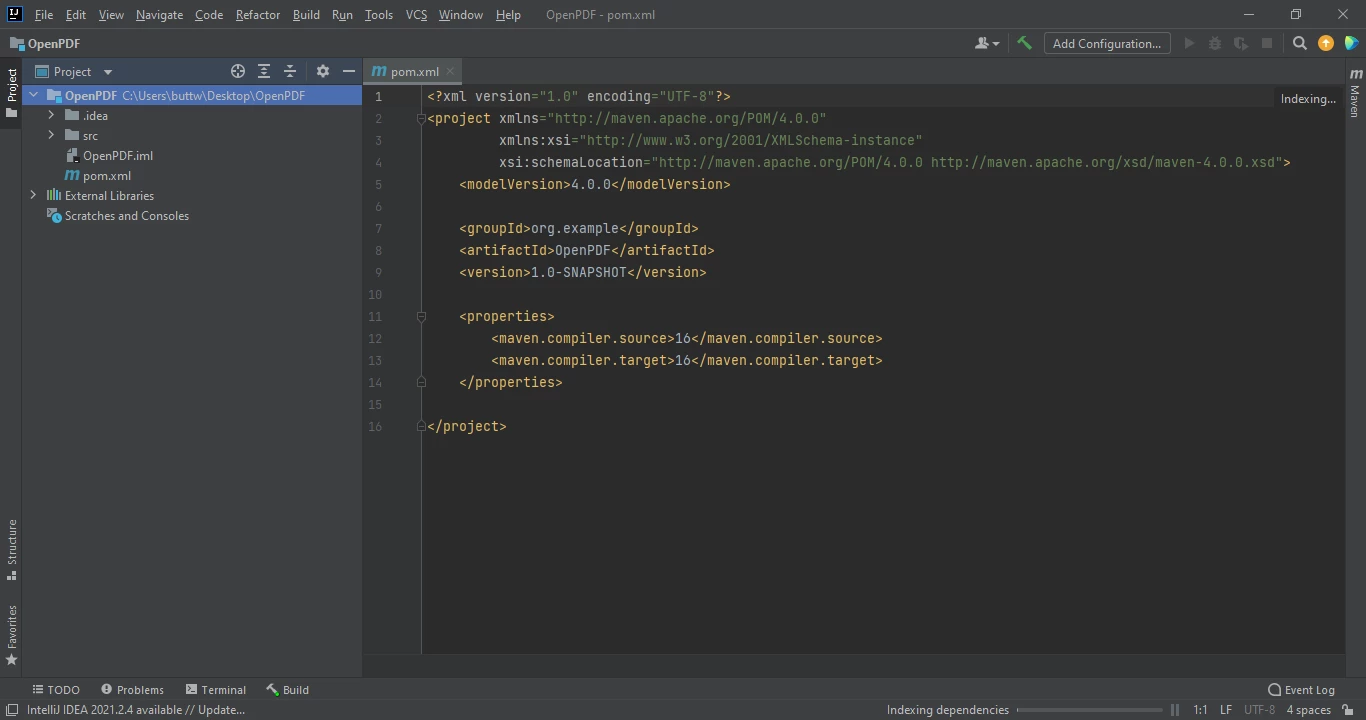Open the File menu
Image resolution: width=1366 pixels, height=720 pixels.
[x=44, y=15]
